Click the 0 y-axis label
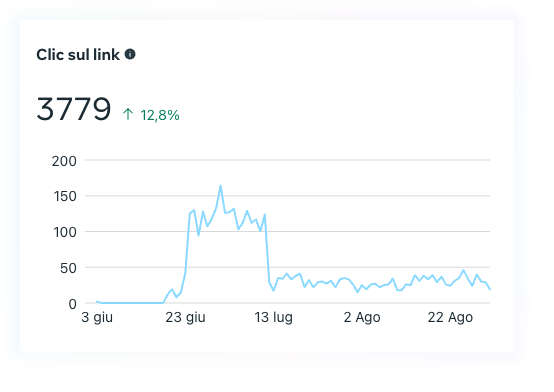Screen dimensions: 554x392 pyautogui.click(x=72, y=304)
